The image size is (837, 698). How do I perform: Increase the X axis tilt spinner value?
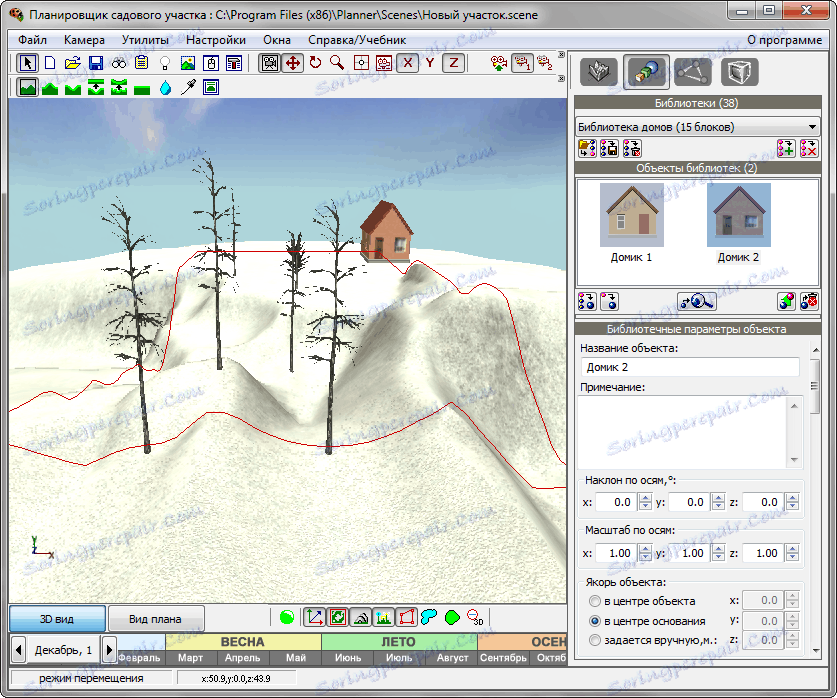(x=646, y=498)
